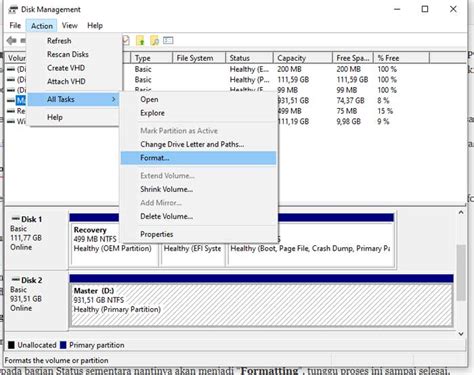Click the highlighted Format option
Image resolution: width=474 pixels, height=375 pixels.
199,158
